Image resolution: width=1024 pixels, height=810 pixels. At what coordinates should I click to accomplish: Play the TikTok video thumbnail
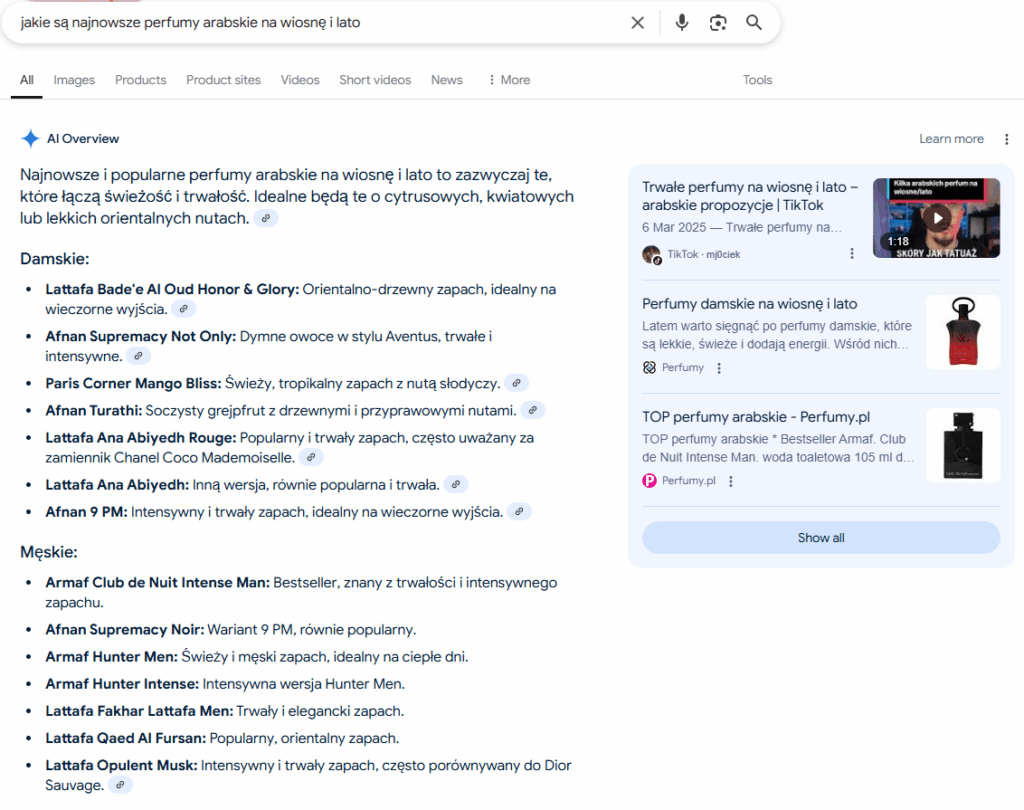[x=936, y=217]
